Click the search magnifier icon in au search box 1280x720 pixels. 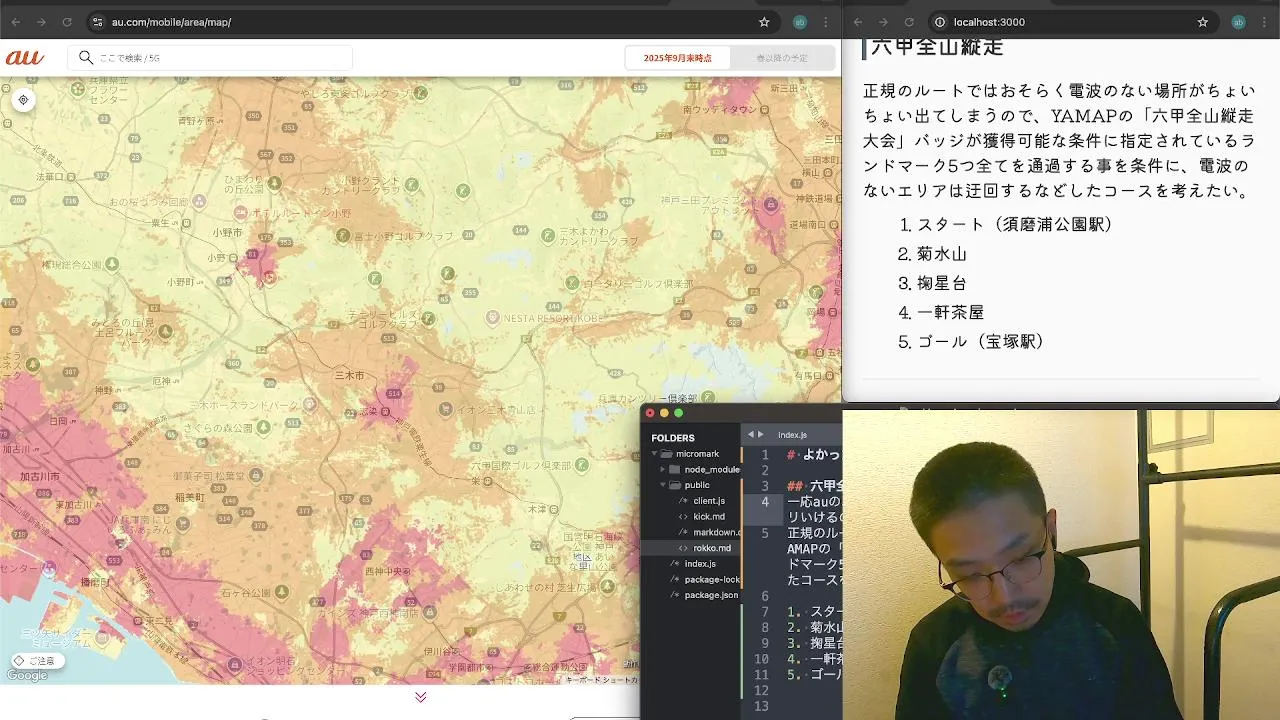[x=86, y=58]
